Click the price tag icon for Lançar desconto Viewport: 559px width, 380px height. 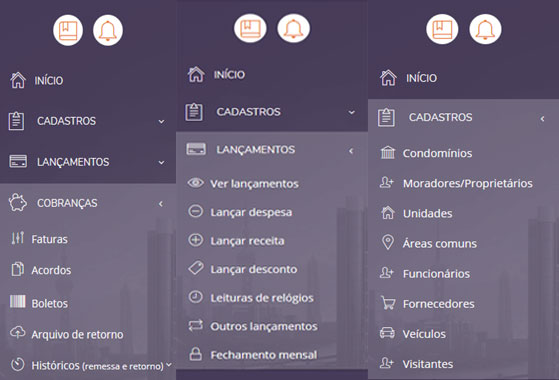195,268
